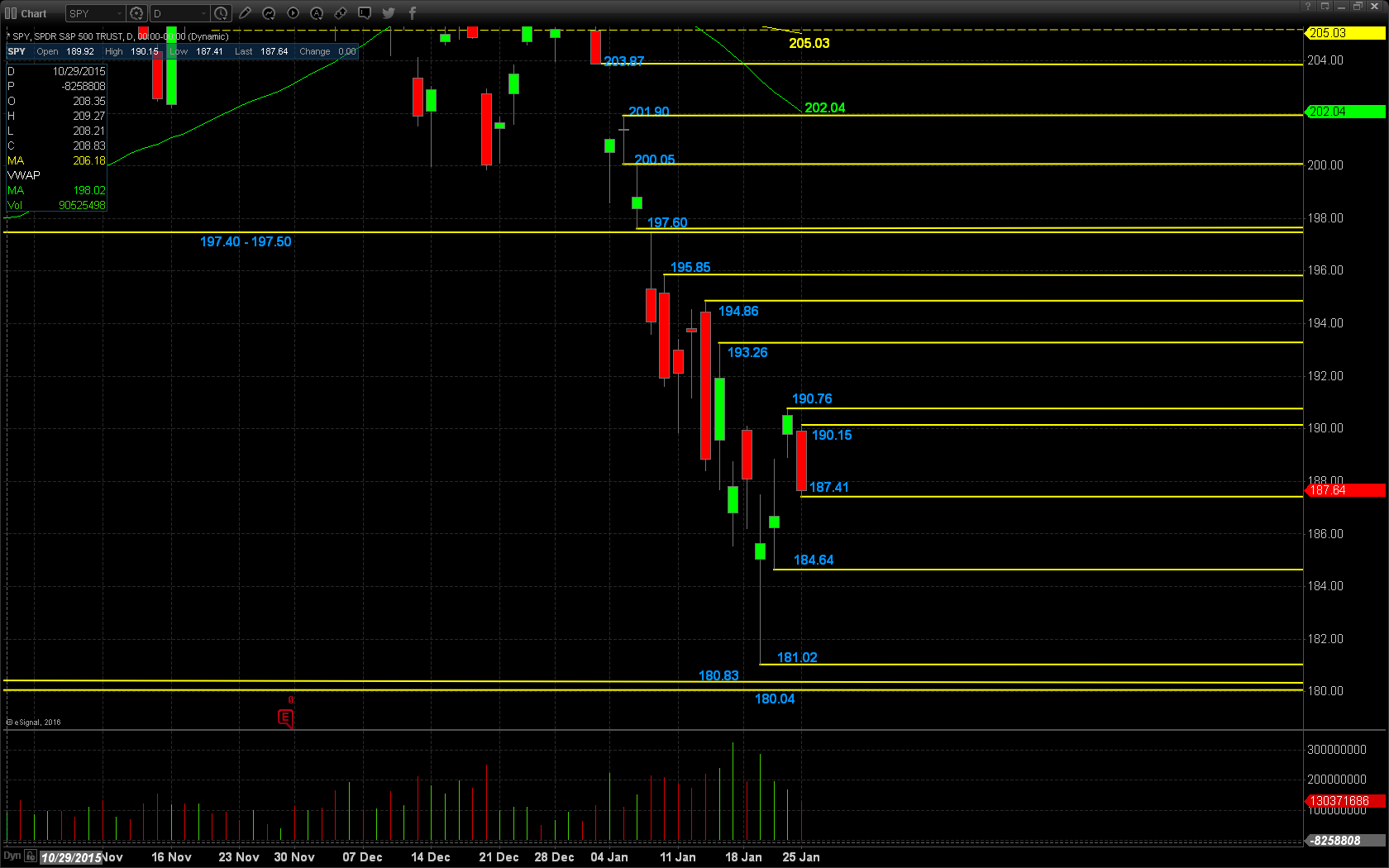Image resolution: width=1389 pixels, height=868 pixels.
Task: Click the bar replay play icon
Action: (293, 13)
